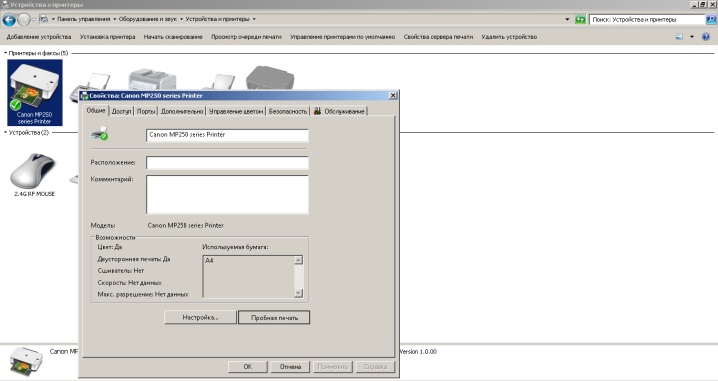
Task: Click 'Управление принтерами по умолчанию' in the toolbar
Action: 343,37
